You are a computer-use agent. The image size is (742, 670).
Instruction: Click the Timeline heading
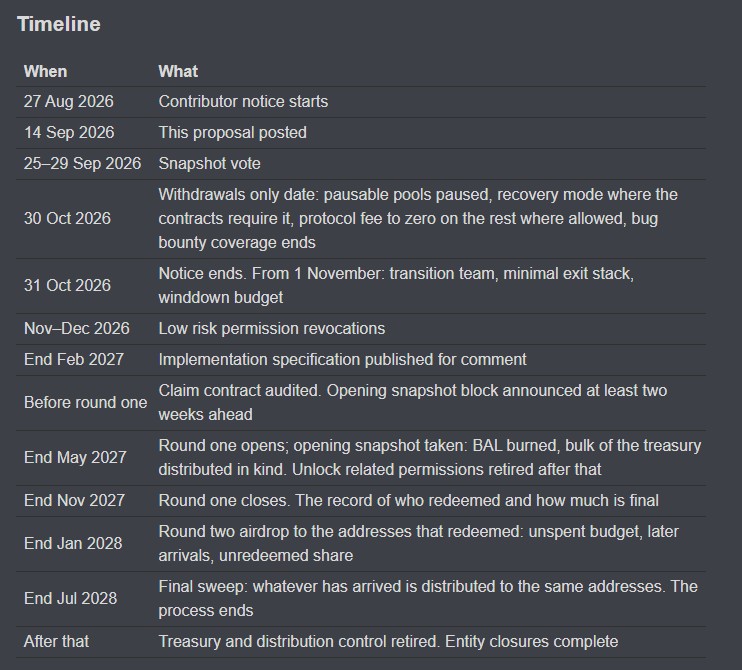[59, 24]
